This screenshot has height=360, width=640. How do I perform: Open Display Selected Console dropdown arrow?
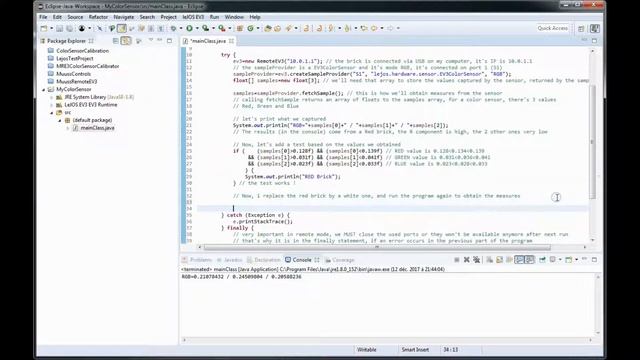click(560, 260)
